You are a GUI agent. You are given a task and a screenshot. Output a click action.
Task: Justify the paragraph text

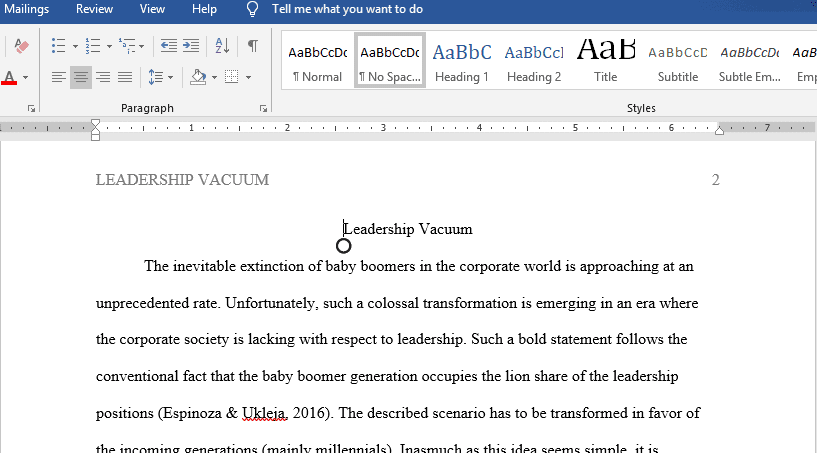(x=125, y=78)
